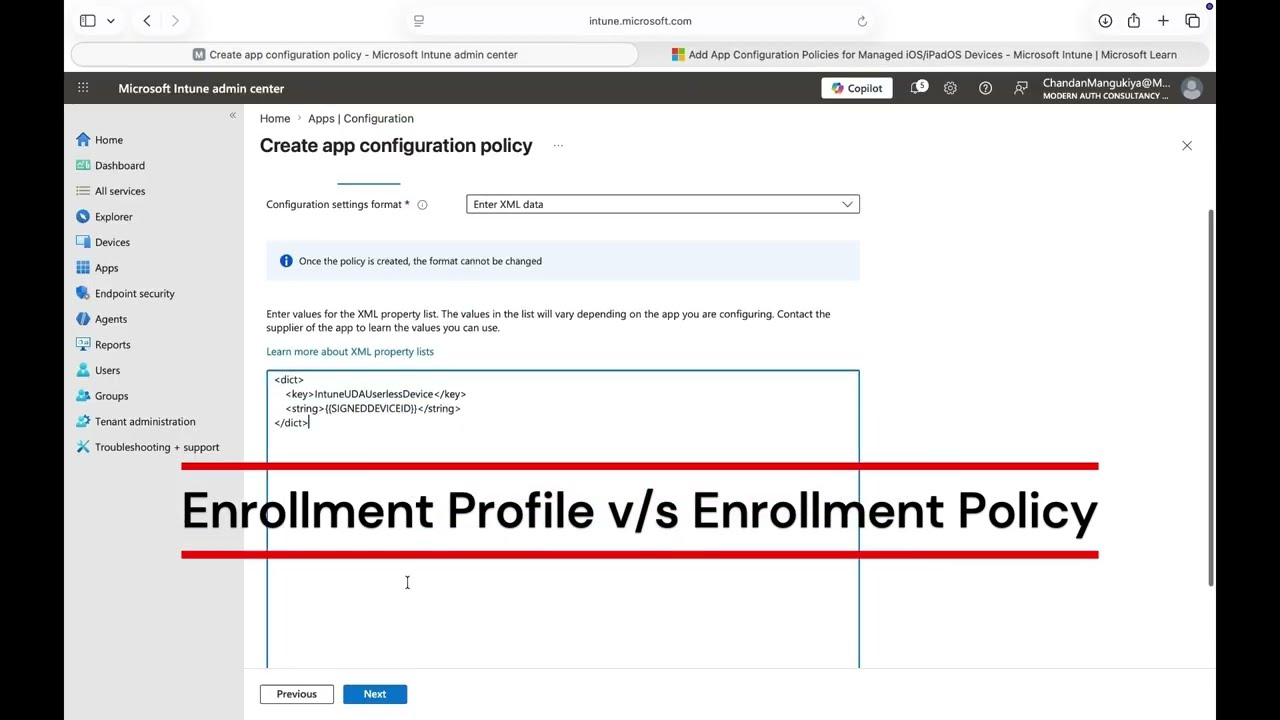Image resolution: width=1280 pixels, height=720 pixels.
Task: Open Users in the sidebar
Action: [x=98, y=370]
